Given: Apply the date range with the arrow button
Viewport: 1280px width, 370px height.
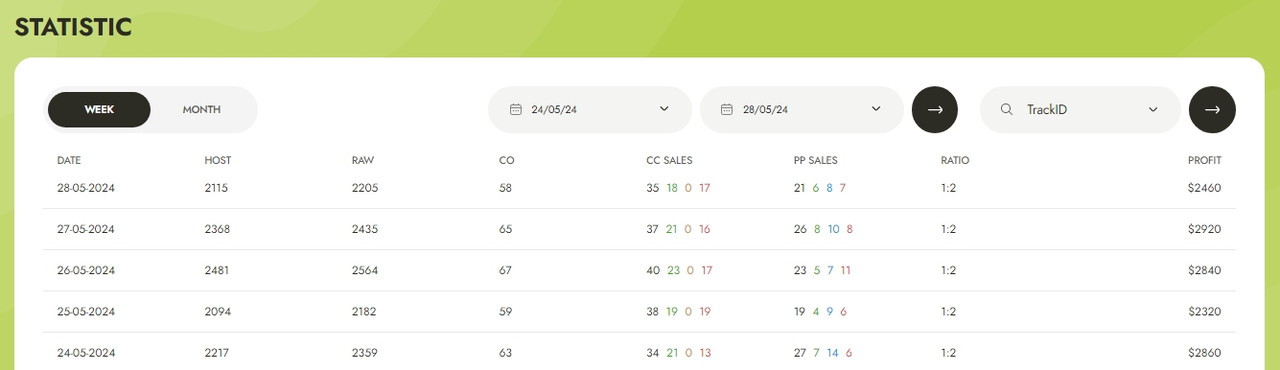Looking at the screenshot, I should point(935,109).
